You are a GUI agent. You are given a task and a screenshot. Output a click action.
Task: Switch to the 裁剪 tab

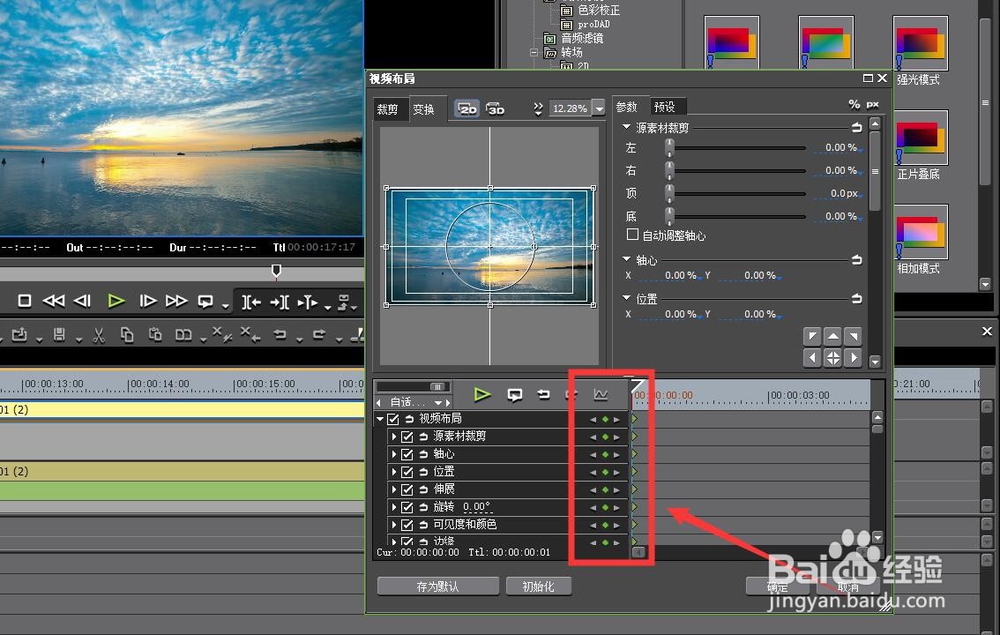pos(388,109)
